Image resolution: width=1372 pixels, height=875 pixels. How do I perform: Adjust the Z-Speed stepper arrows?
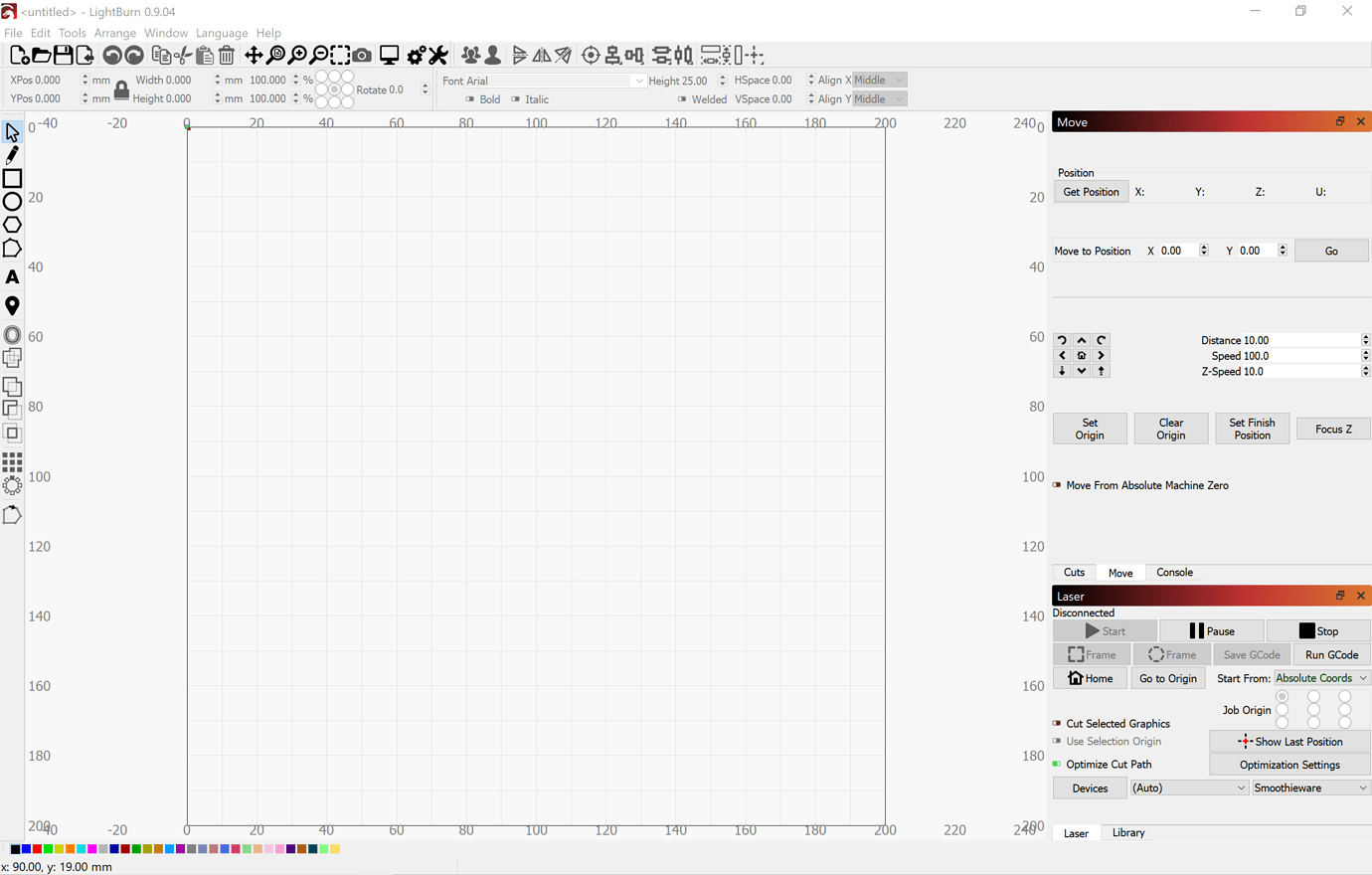click(1365, 371)
